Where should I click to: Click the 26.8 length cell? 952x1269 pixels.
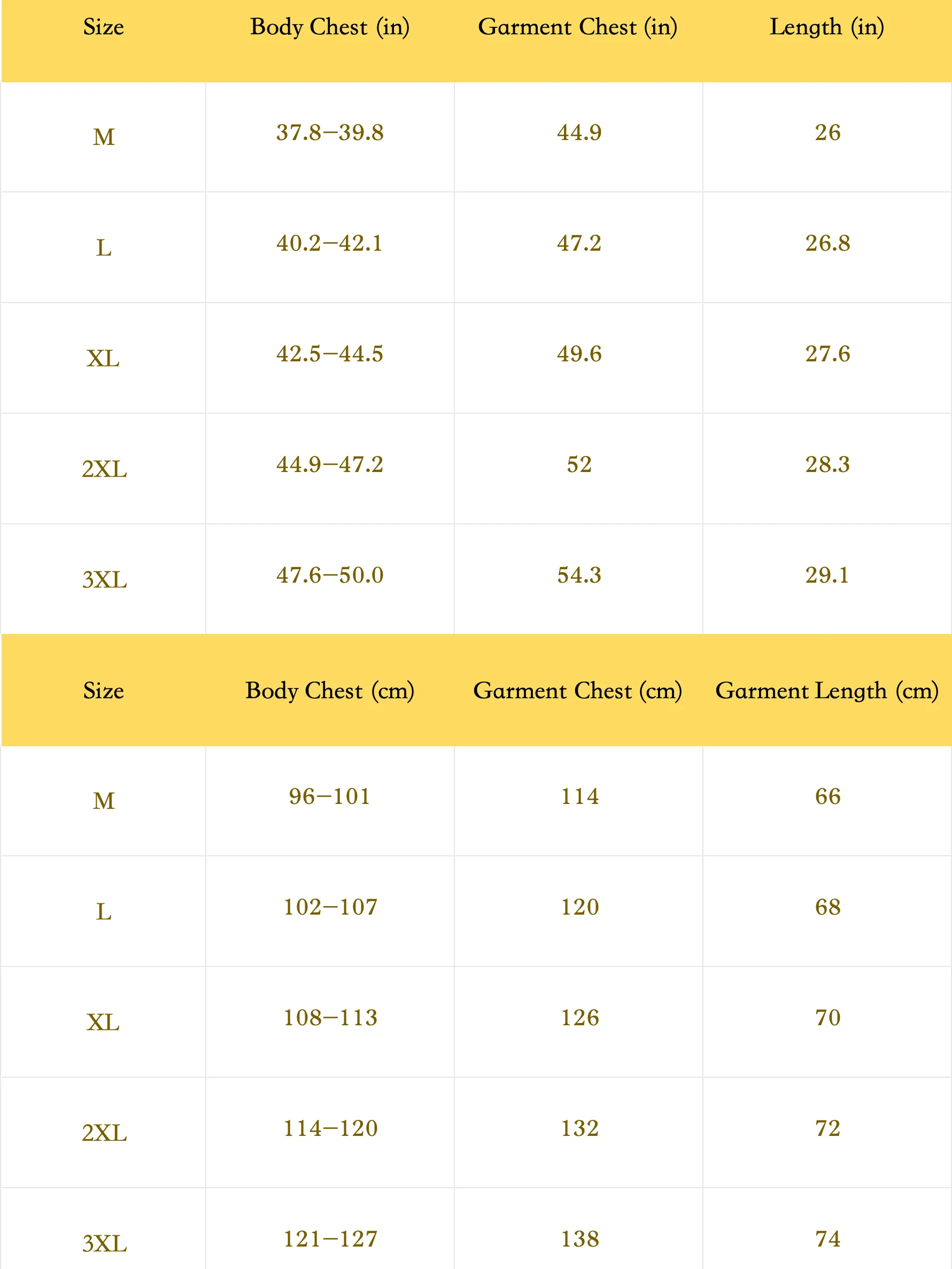tap(827, 243)
